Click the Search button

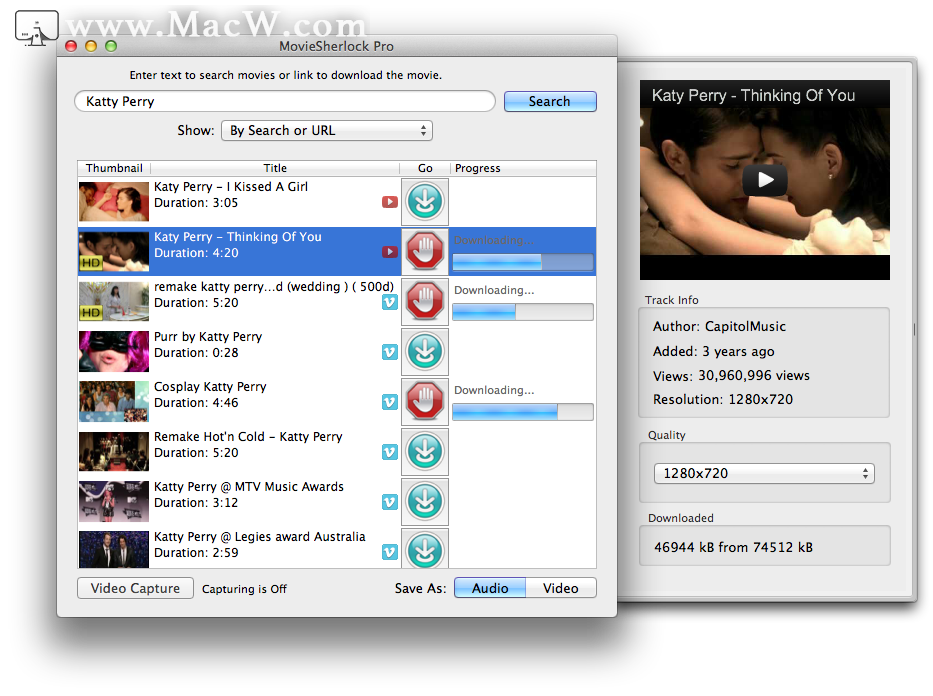coord(550,101)
